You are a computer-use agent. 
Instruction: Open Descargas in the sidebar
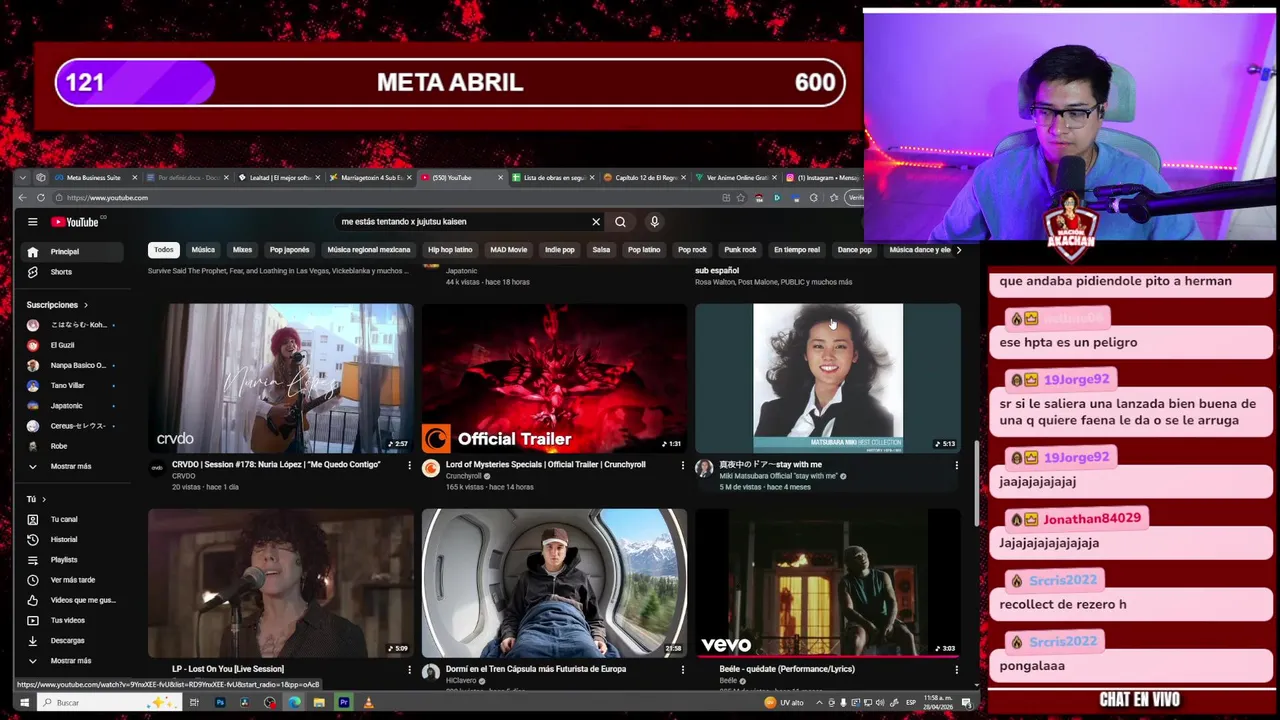tap(70, 640)
